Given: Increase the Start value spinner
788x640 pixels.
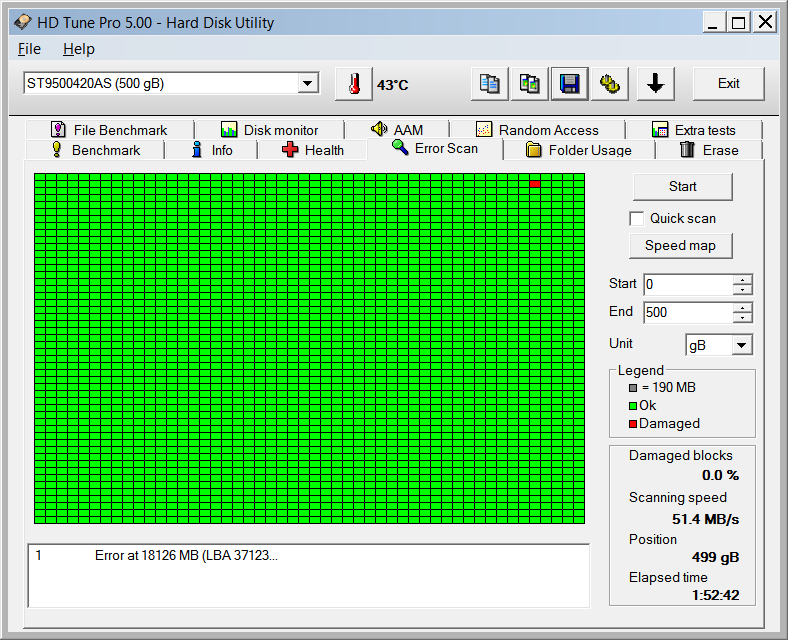Looking at the screenshot, I should click(x=742, y=279).
